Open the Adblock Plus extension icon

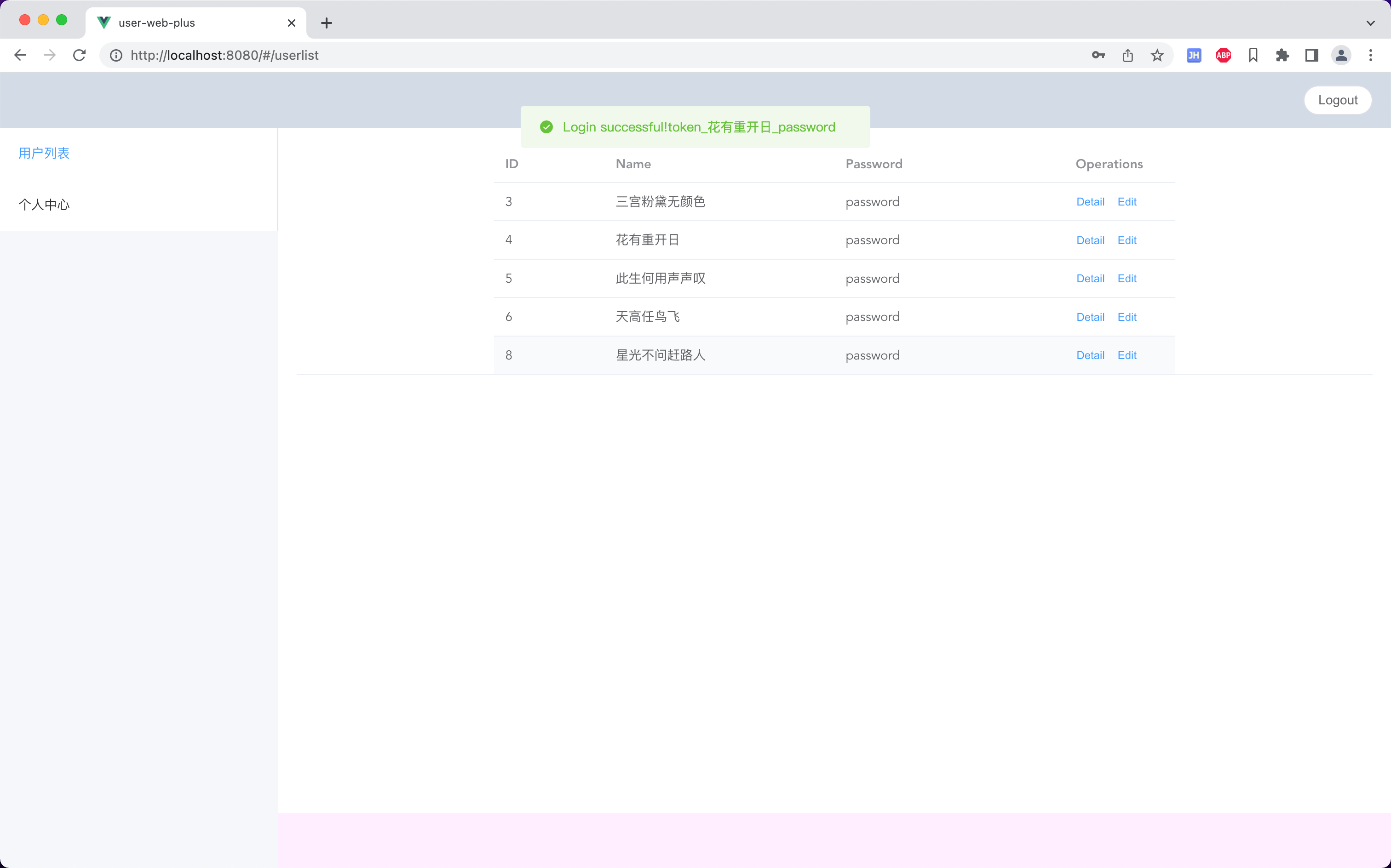click(1223, 55)
